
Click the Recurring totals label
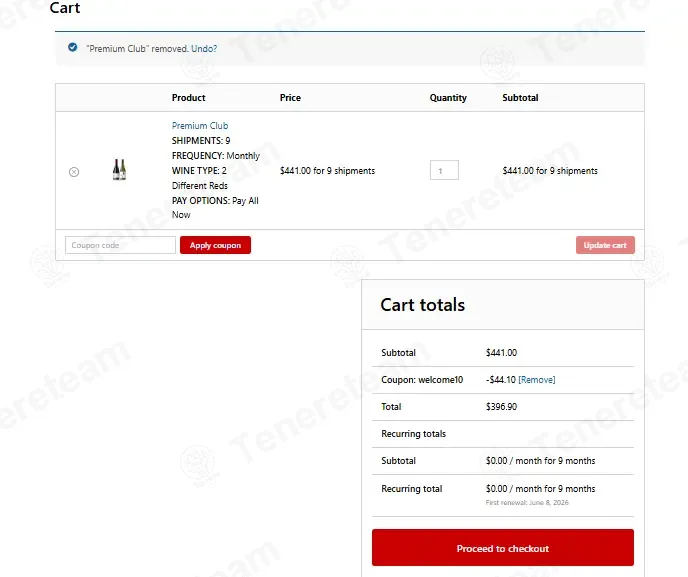(x=413, y=434)
